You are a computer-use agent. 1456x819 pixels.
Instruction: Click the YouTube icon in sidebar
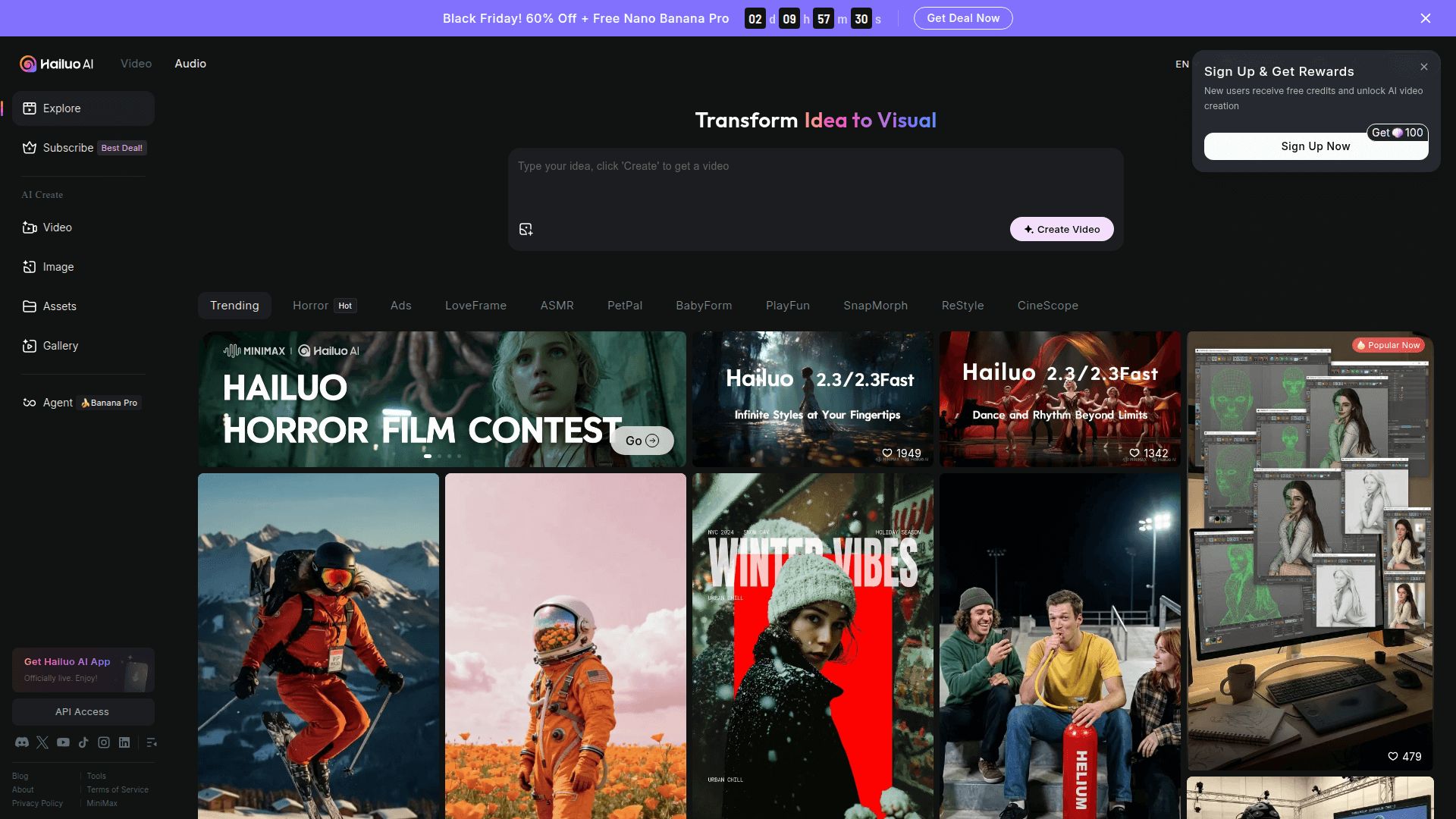pyautogui.click(x=63, y=742)
